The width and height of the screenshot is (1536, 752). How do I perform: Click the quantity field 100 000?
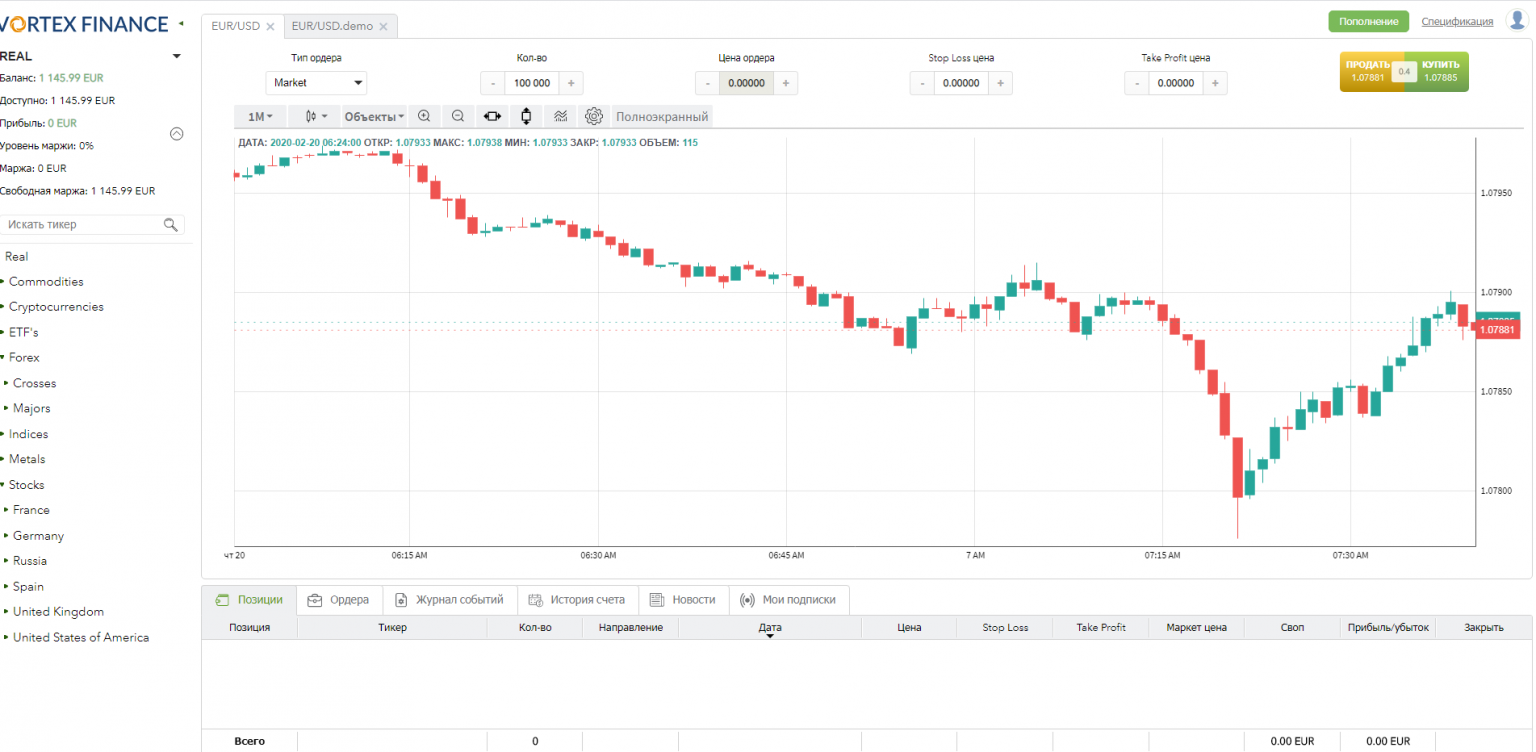pos(532,83)
